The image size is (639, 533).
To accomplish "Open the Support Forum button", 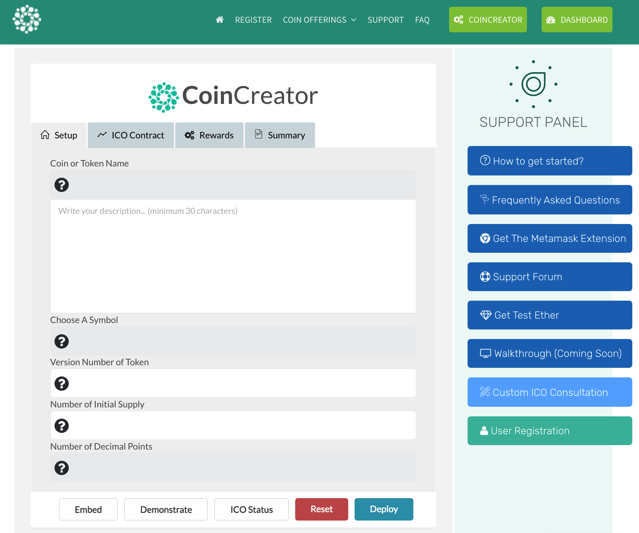I will (550, 277).
